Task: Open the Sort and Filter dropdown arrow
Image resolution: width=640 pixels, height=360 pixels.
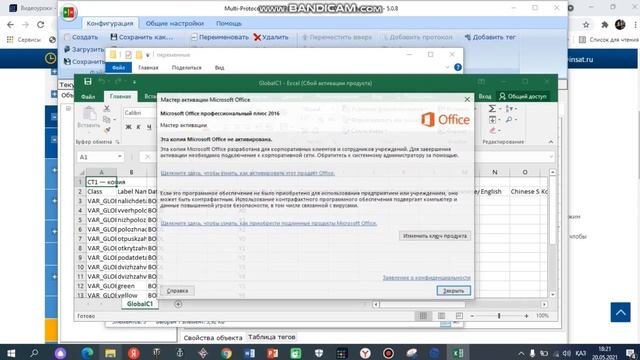Action: click(516, 109)
